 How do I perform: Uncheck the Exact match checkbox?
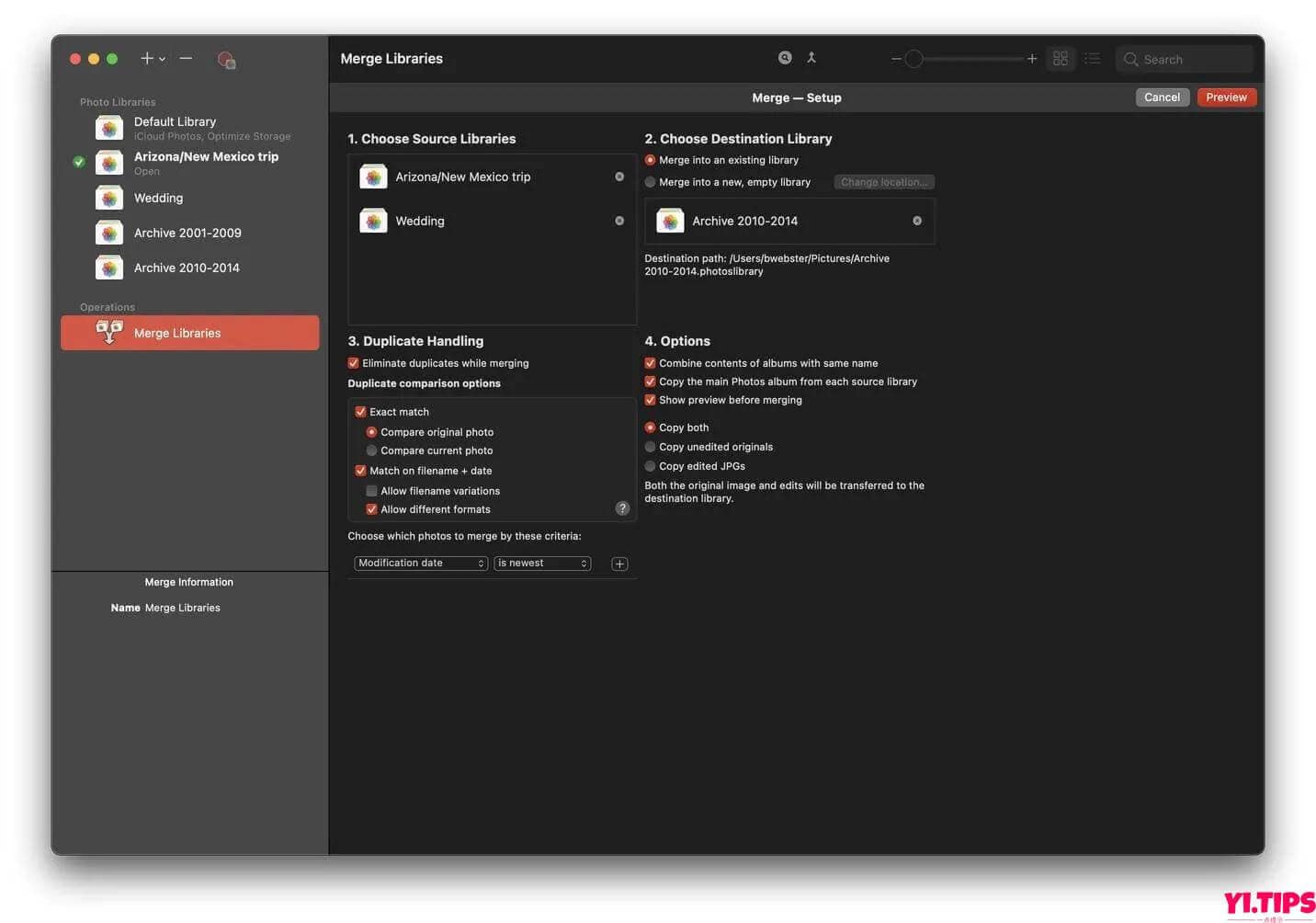(x=361, y=412)
